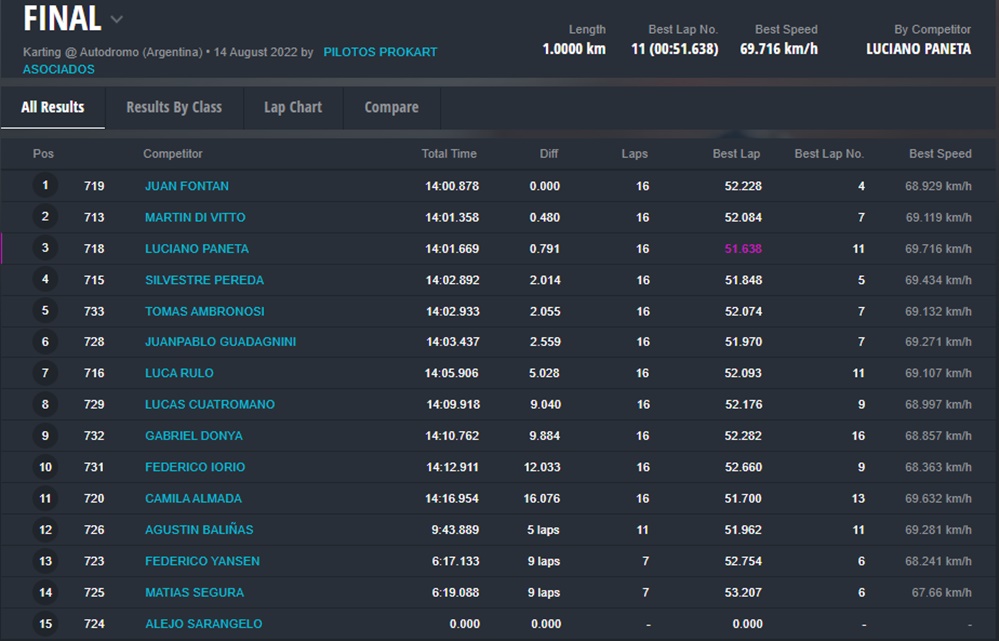Click the position 1 badge icon

[45, 186]
